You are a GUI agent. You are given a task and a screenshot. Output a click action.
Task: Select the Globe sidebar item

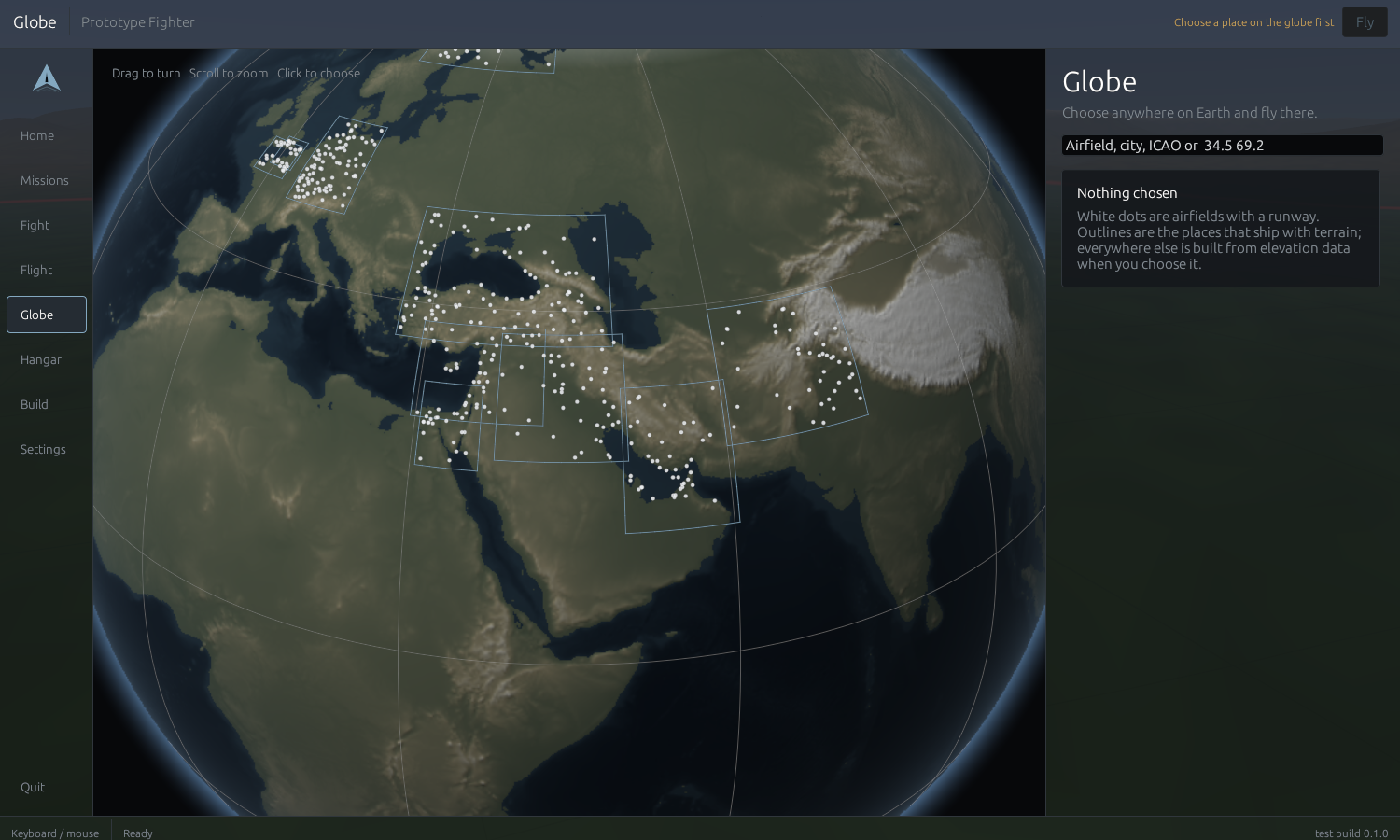(47, 315)
